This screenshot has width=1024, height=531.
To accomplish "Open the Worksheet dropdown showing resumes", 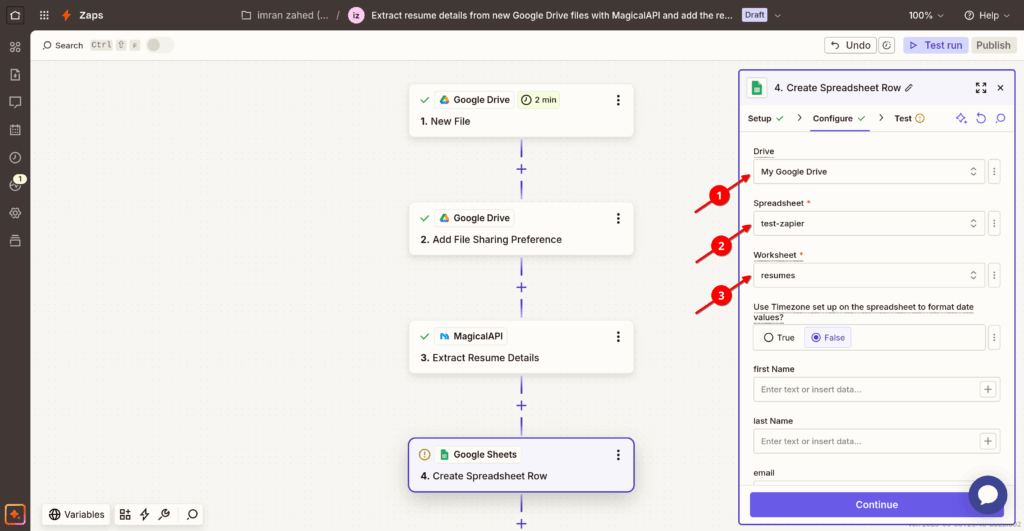I will [869, 276].
